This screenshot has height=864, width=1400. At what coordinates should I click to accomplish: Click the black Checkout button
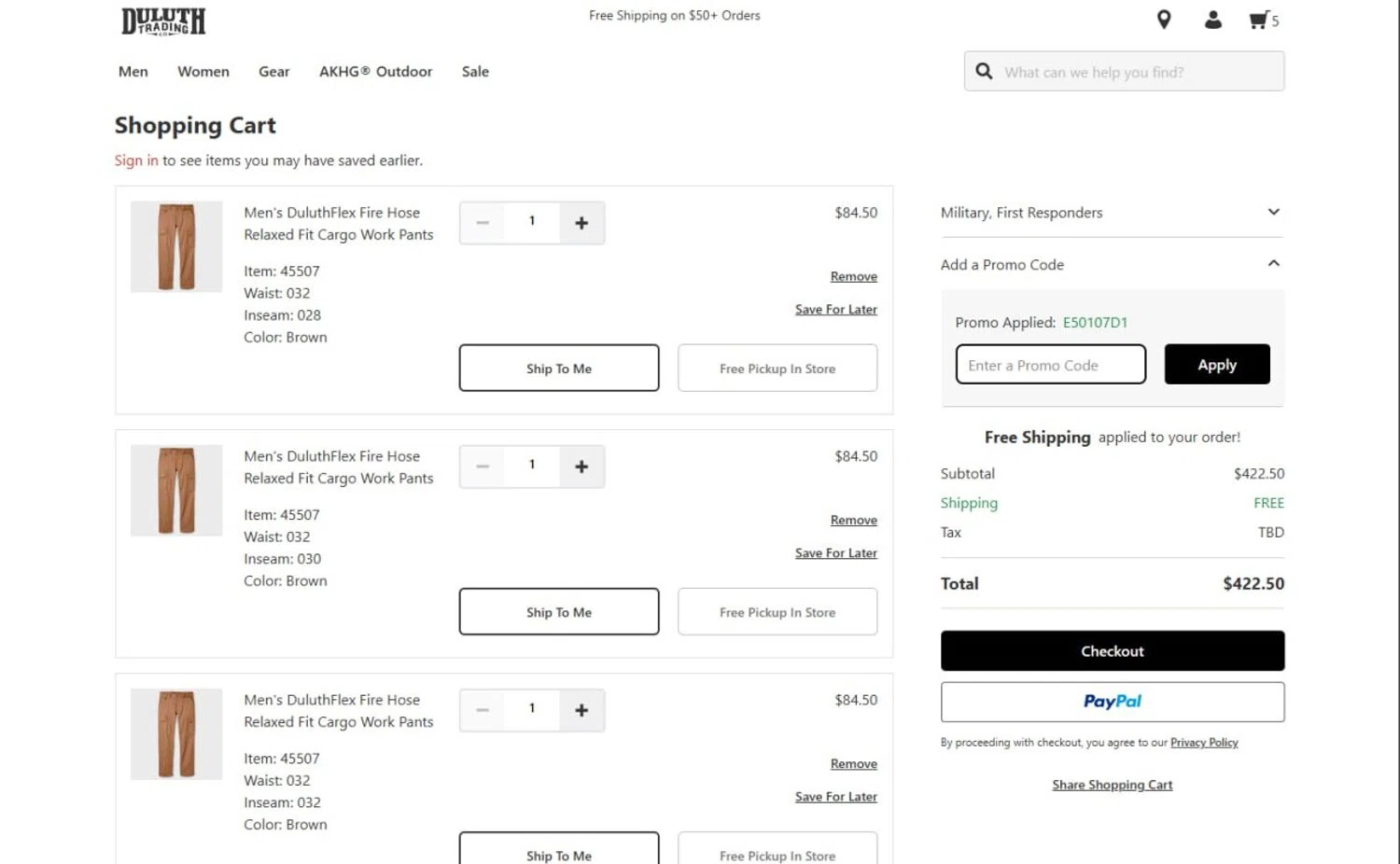(1112, 651)
